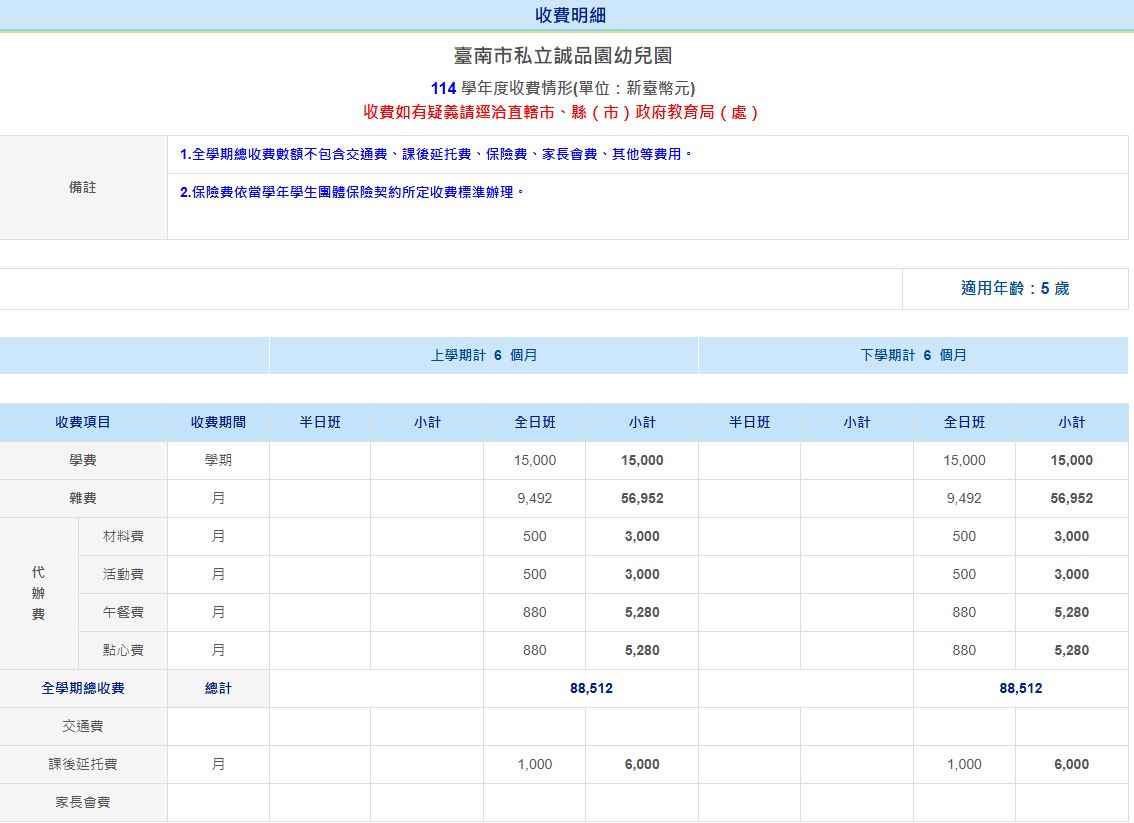Select the 學費 row label
The height and width of the screenshot is (823, 1134).
pos(83,460)
